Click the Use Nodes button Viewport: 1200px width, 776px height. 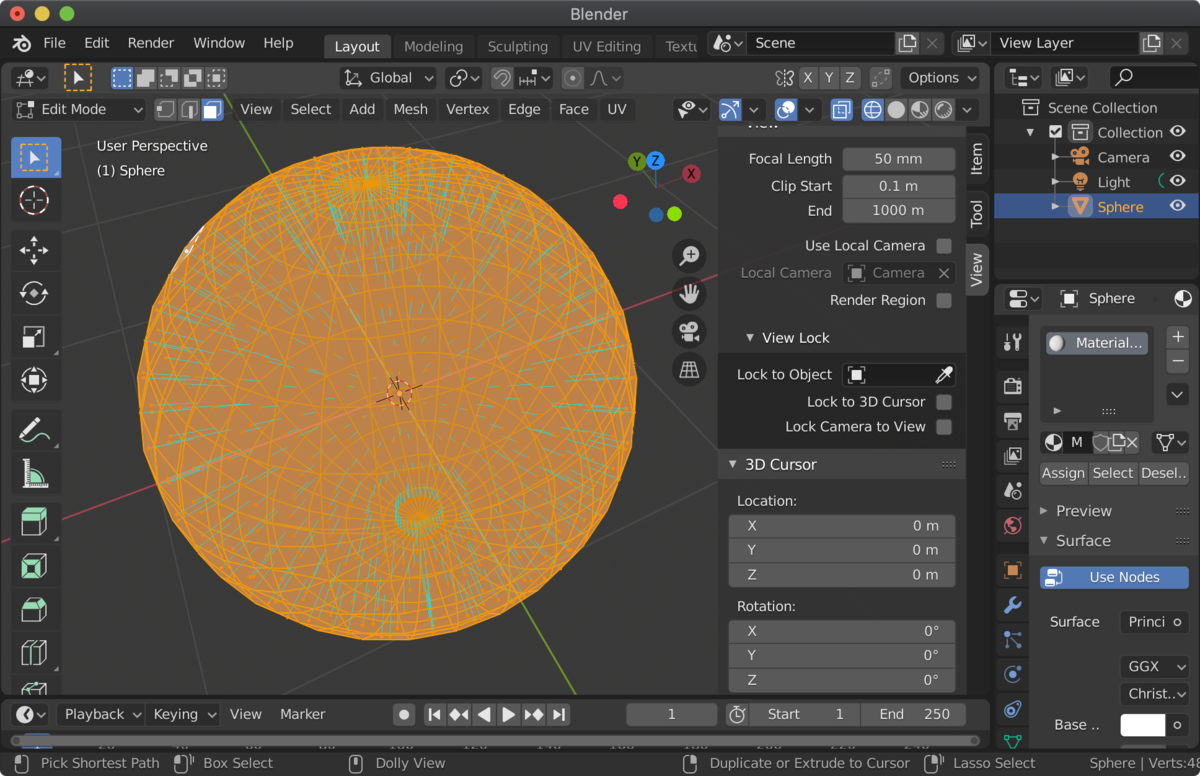(1114, 577)
